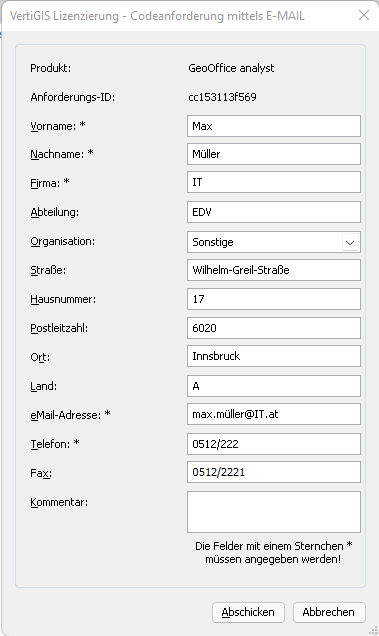Click the Ort label

(40, 357)
